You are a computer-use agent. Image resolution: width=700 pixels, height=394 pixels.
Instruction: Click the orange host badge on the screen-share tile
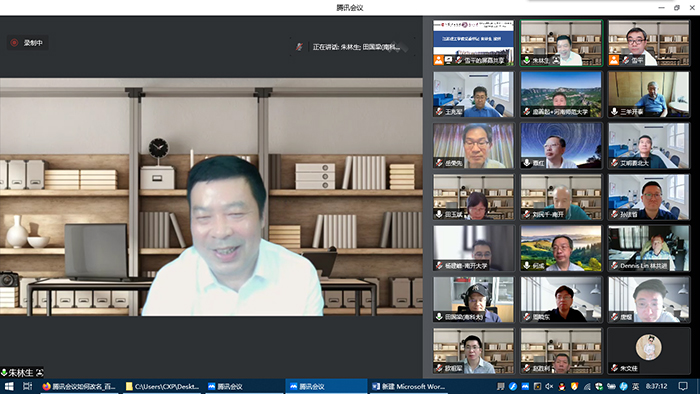(x=438, y=60)
